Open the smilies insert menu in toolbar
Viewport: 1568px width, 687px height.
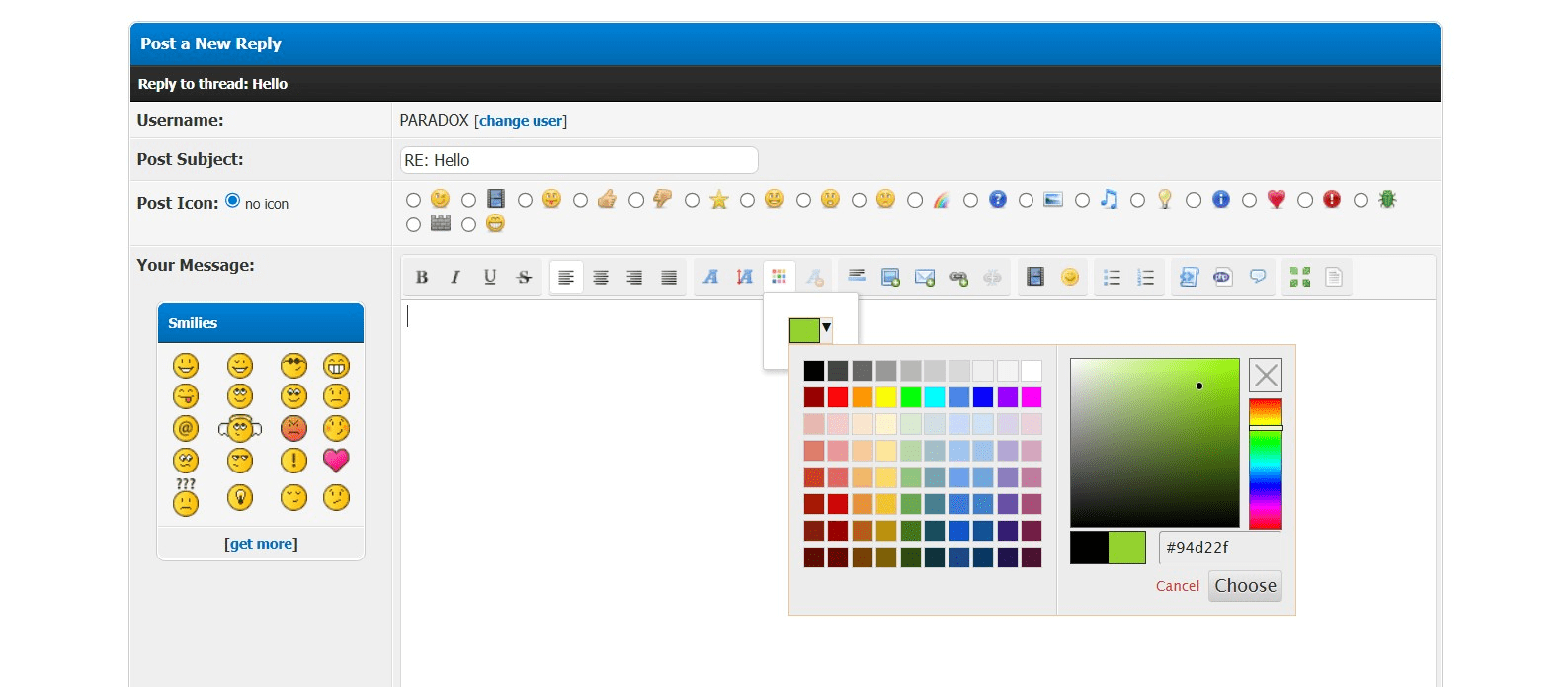1069,278
